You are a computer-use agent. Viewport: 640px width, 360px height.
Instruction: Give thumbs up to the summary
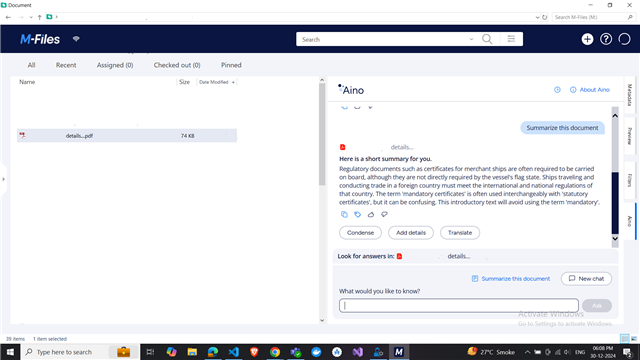(x=371, y=214)
